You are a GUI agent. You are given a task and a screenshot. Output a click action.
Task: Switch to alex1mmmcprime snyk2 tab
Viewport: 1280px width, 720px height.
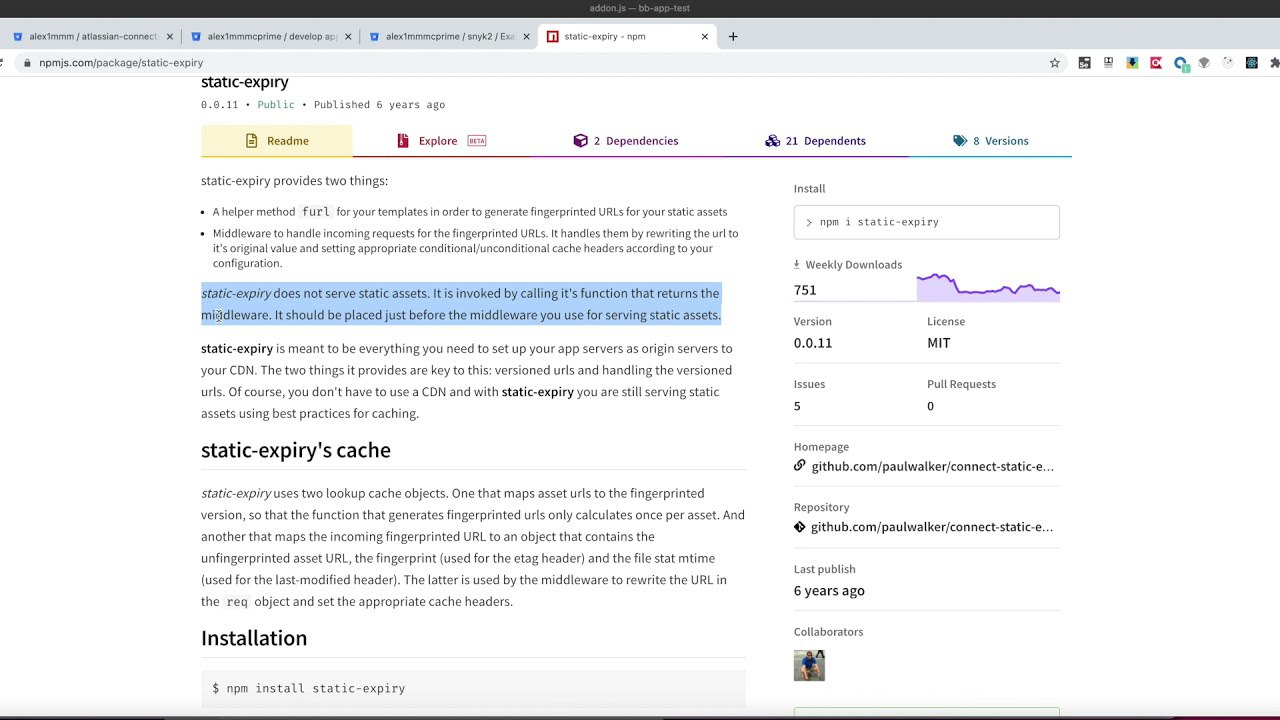pos(448,37)
